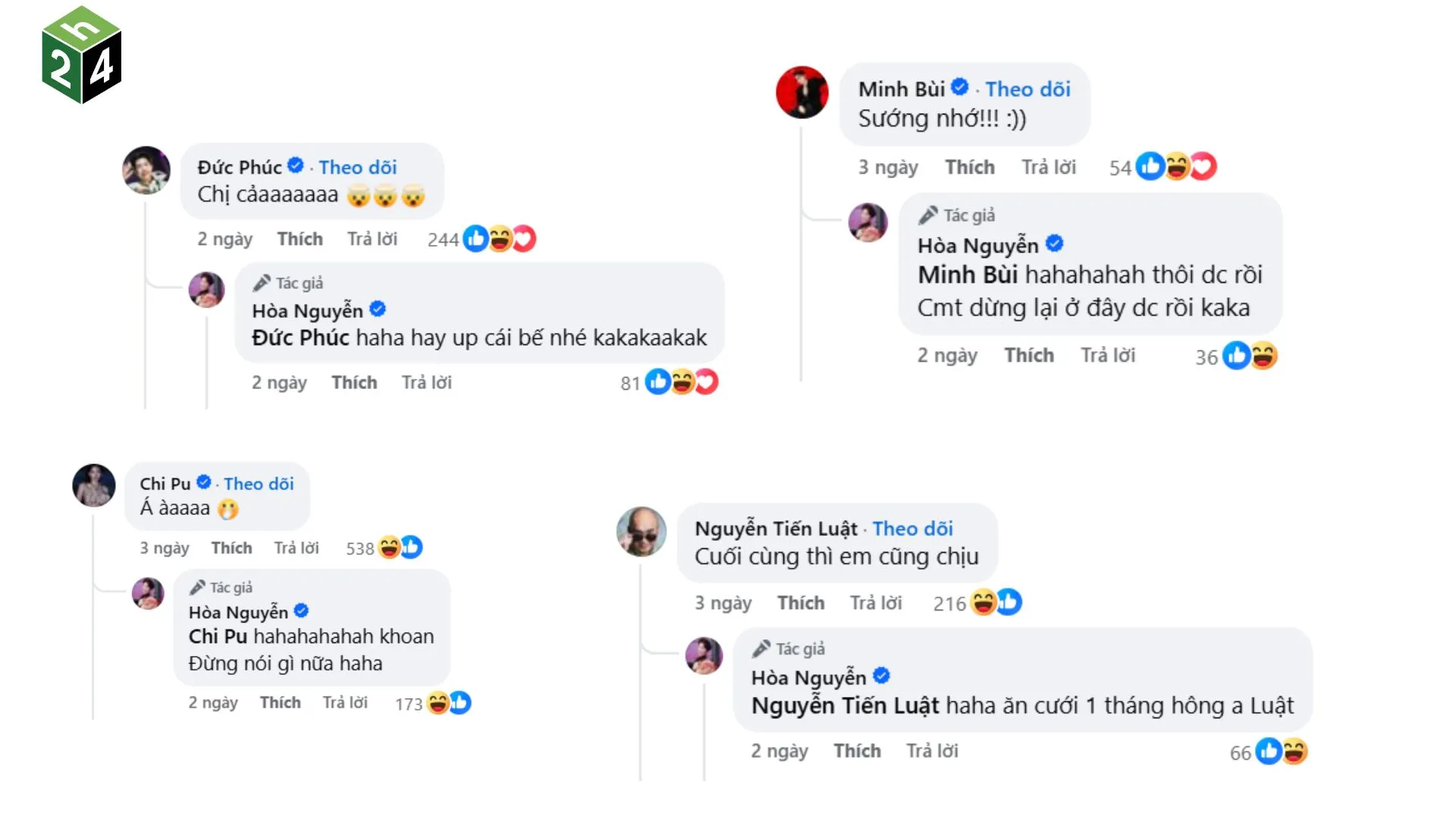Click Trả lời under Chi Pu's comment
This screenshot has height=819, width=1456.
pyautogui.click(x=296, y=548)
